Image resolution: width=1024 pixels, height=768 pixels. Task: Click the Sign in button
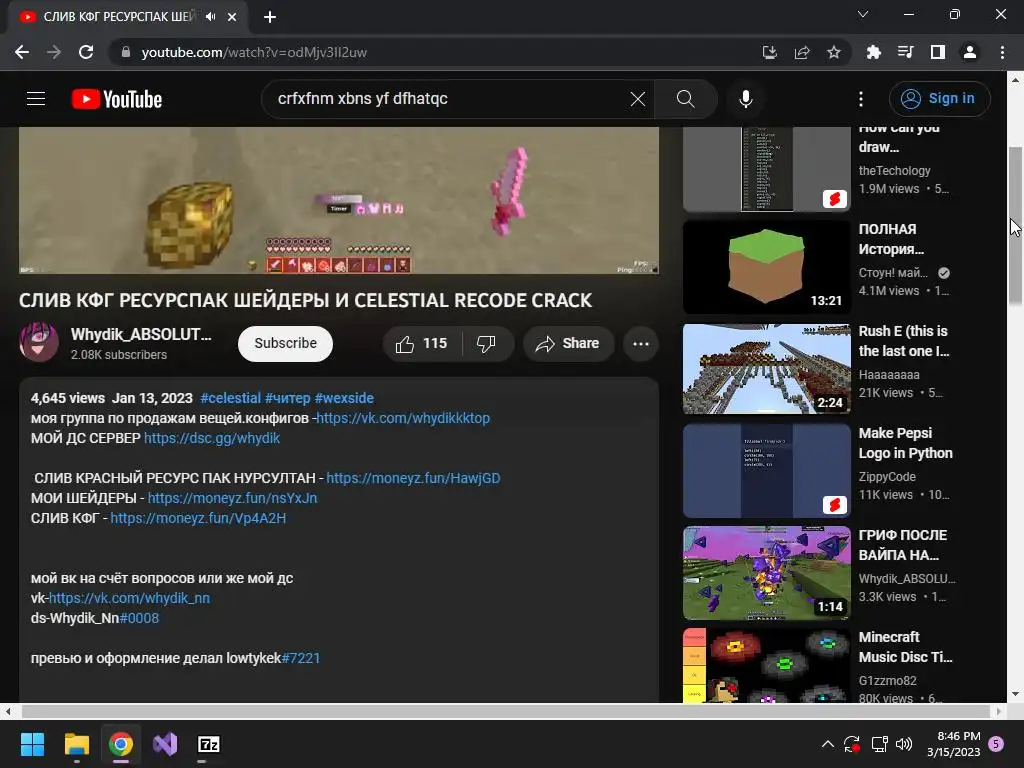point(939,99)
